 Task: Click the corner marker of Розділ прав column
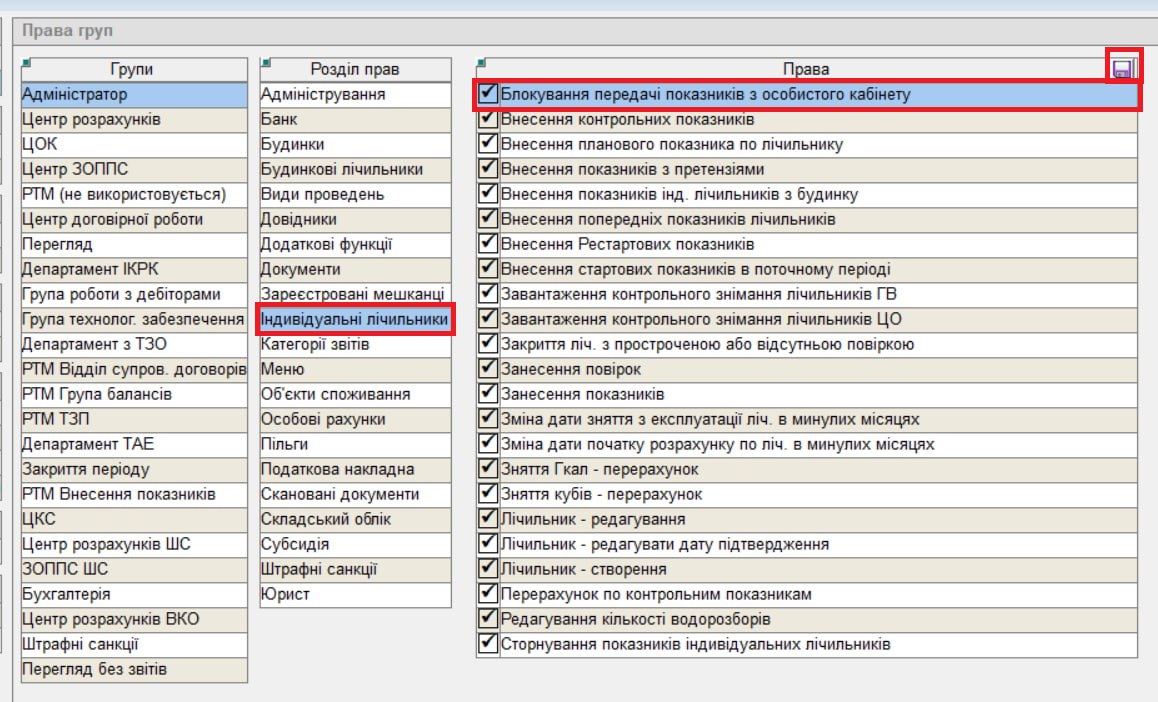265,63
